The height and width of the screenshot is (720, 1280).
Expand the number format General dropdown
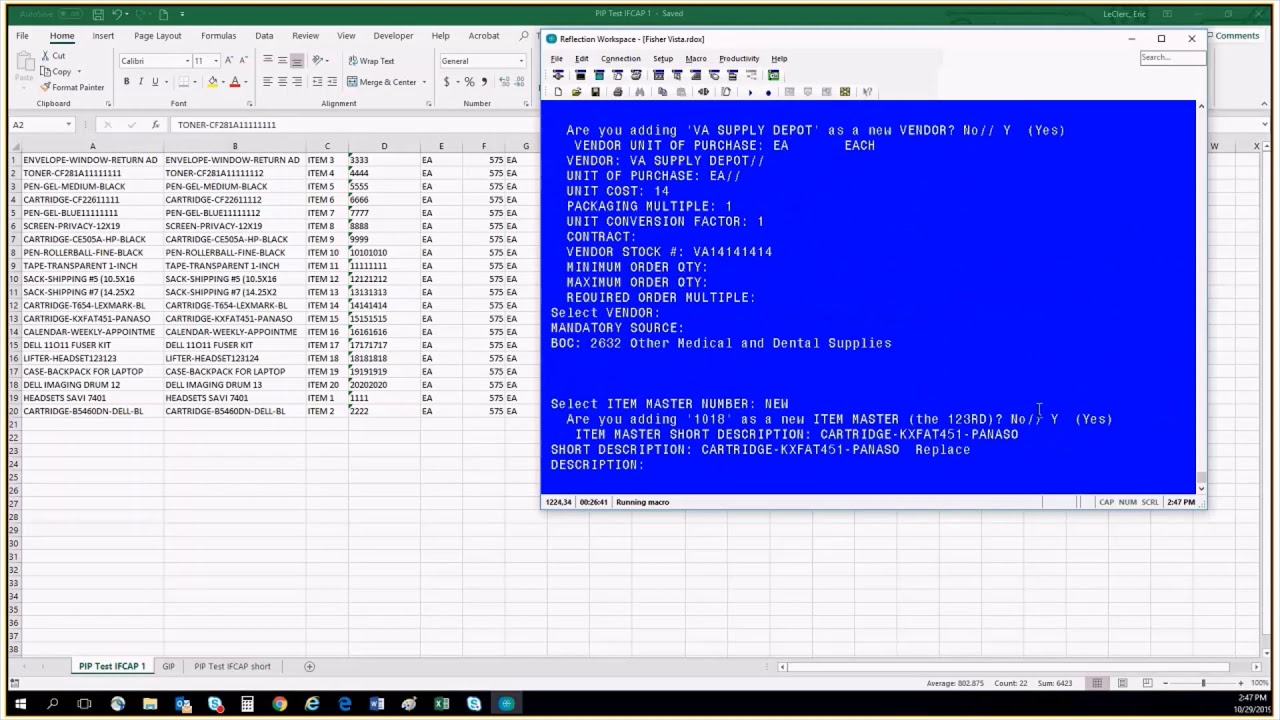[x=521, y=61]
